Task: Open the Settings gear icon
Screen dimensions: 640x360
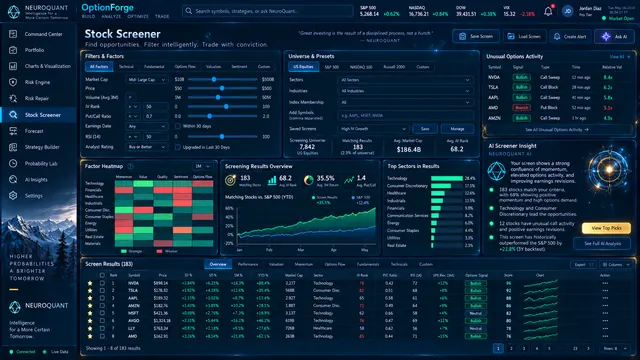Action: tap(13, 196)
